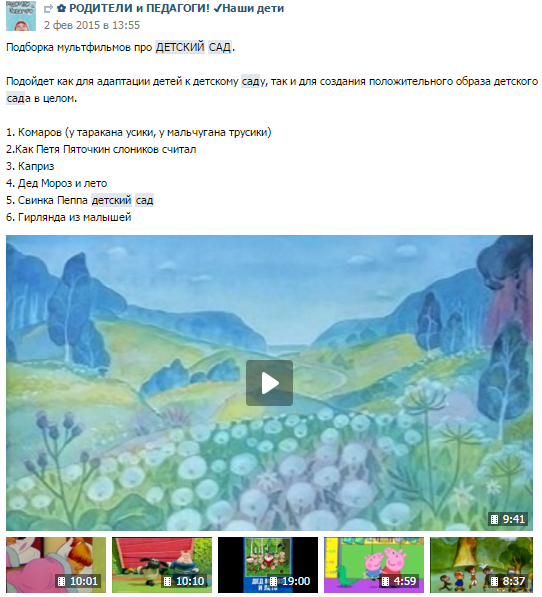The image size is (542, 597).
Task: Open the group avatar picture
Action: coord(21,16)
